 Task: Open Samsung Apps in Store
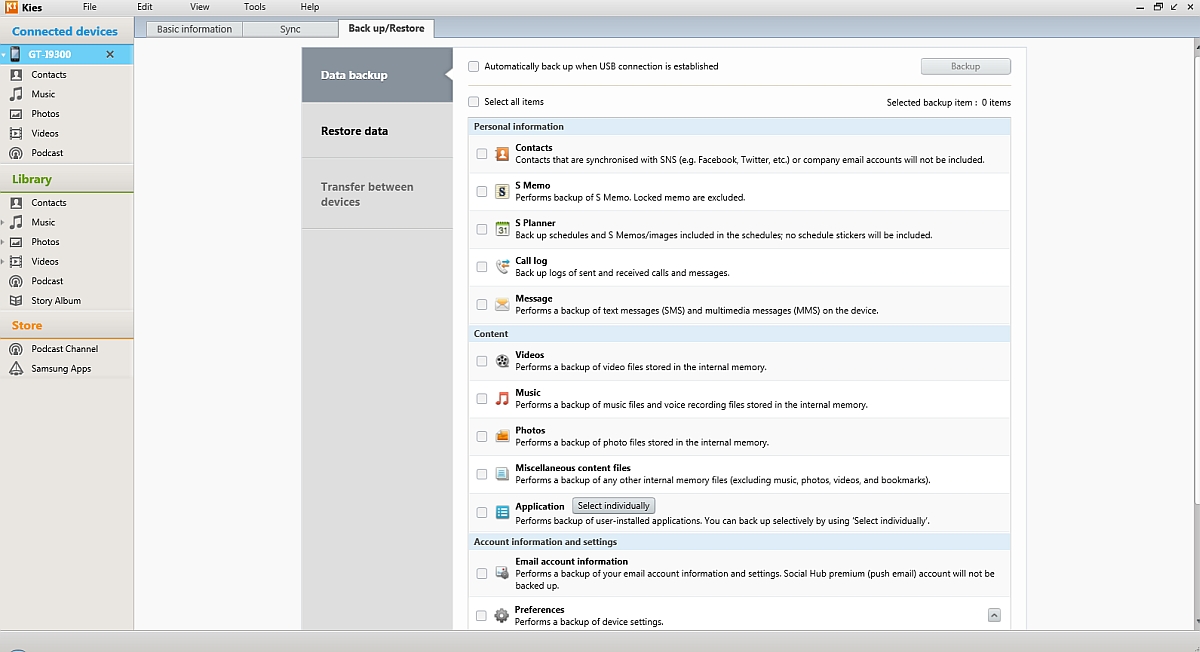[61, 368]
